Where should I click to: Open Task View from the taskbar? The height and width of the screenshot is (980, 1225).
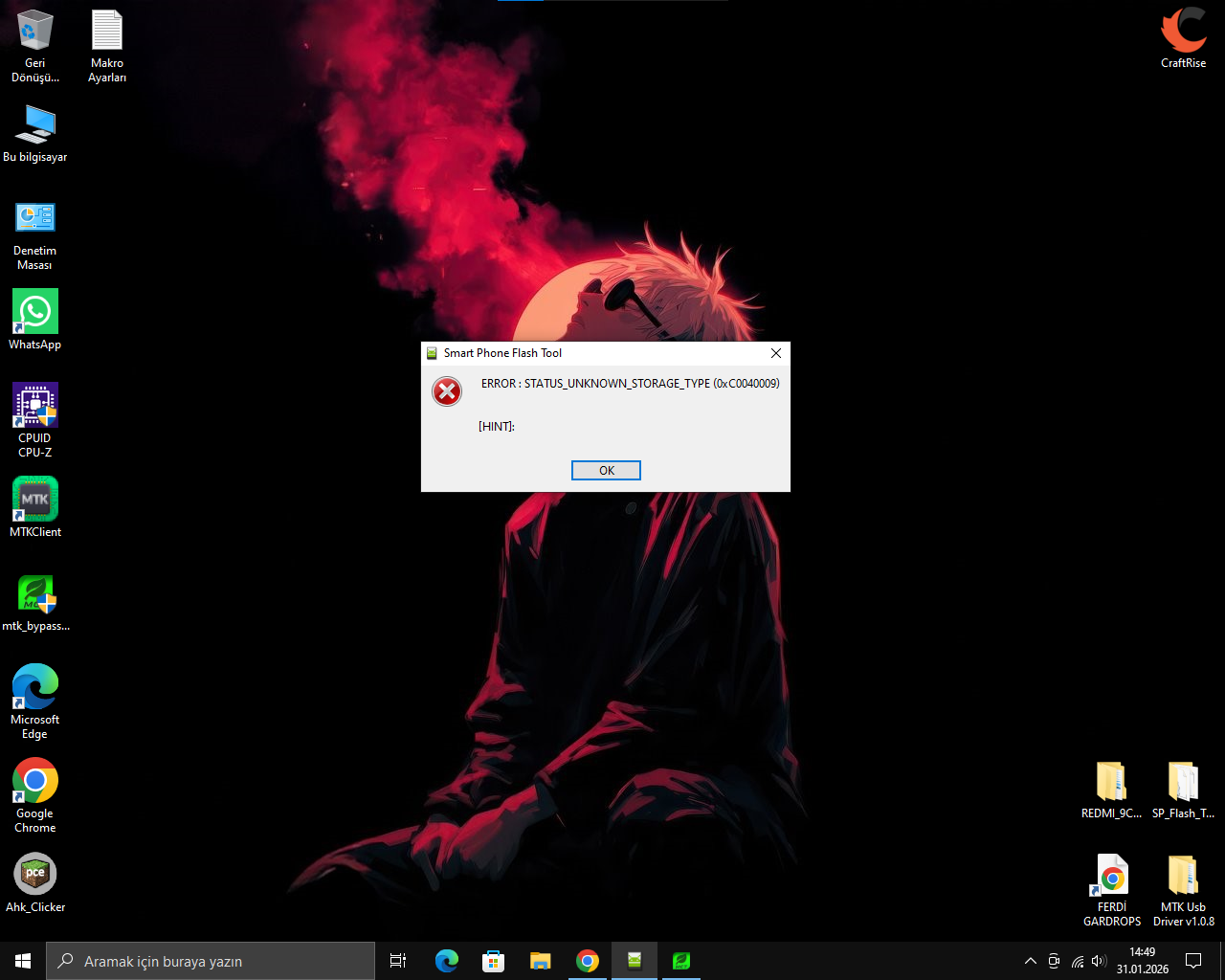pyautogui.click(x=398, y=961)
